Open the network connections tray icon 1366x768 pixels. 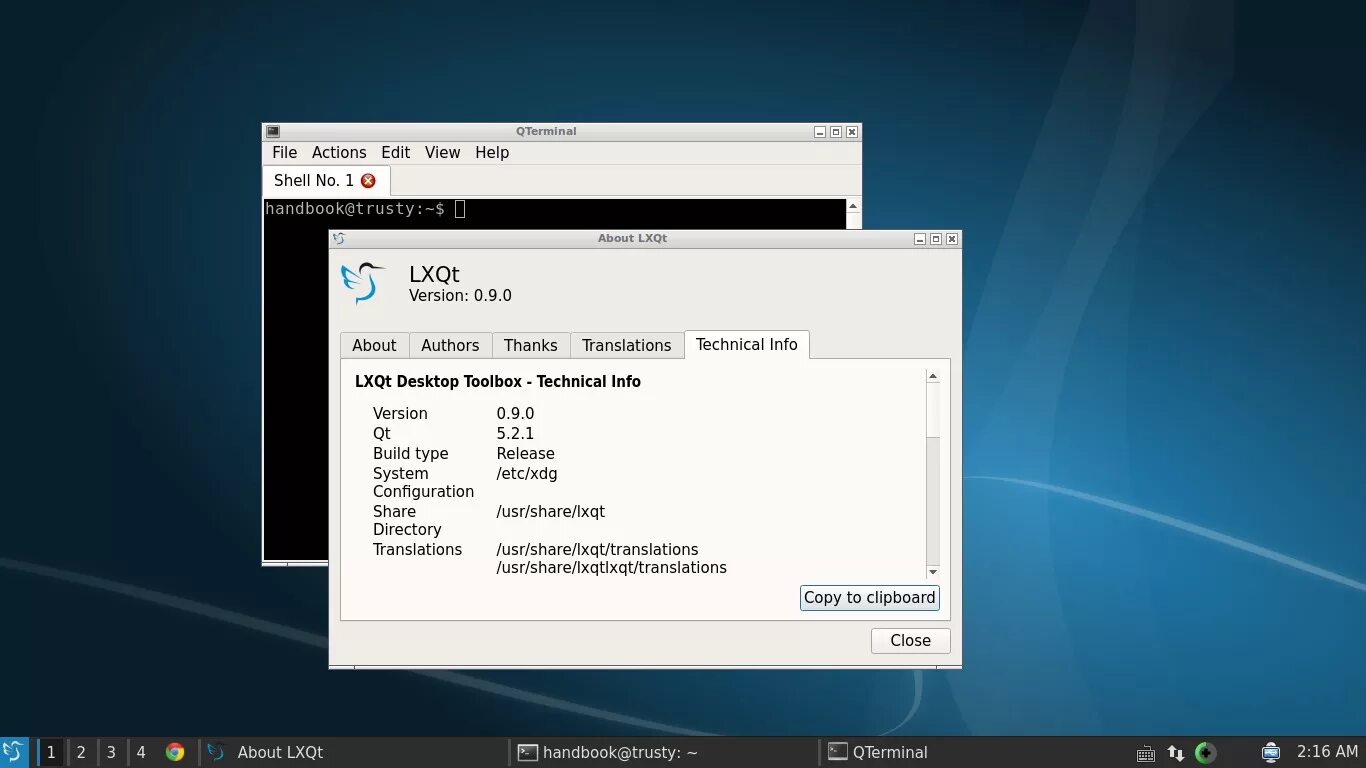pyautogui.click(x=1176, y=753)
